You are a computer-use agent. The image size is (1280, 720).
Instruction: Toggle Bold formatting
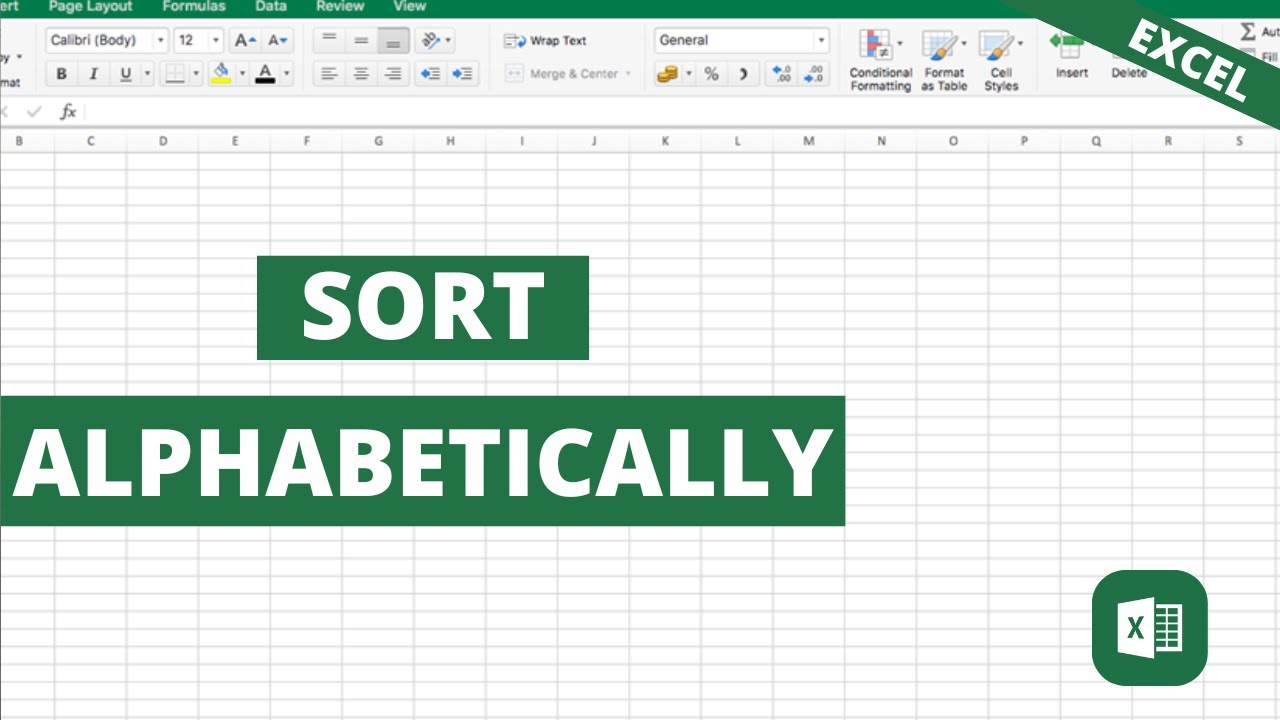(x=62, y=74)
